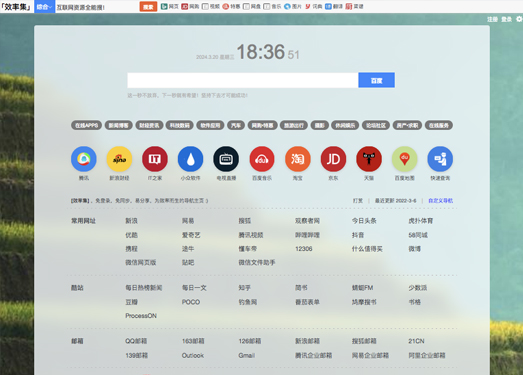523x375 pixels.
Task: Focus the top bar search input
Action: (97, 7)
